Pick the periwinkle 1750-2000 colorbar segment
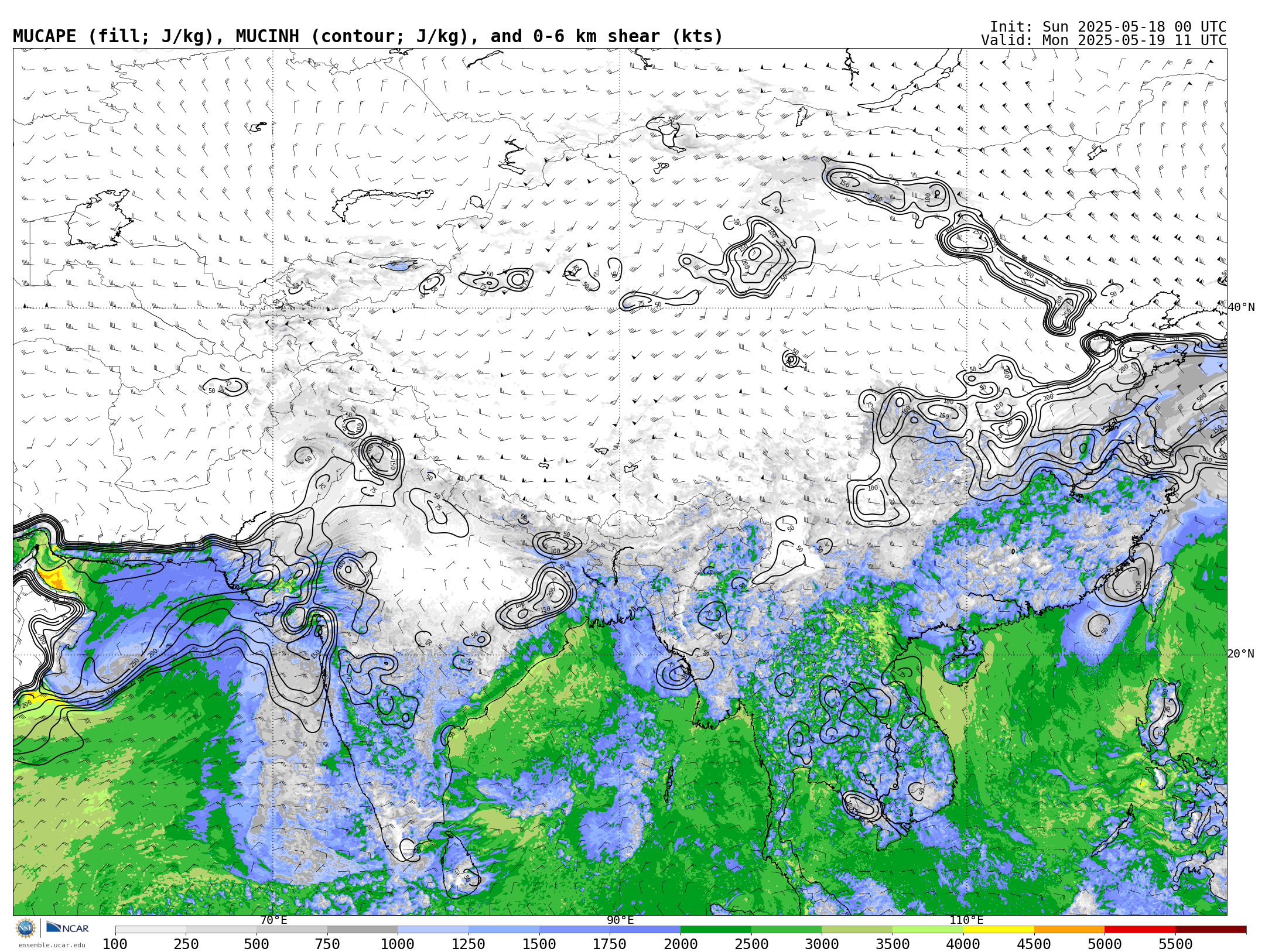The width and height of the screenshot is (1265, 952). pos(645,930)
